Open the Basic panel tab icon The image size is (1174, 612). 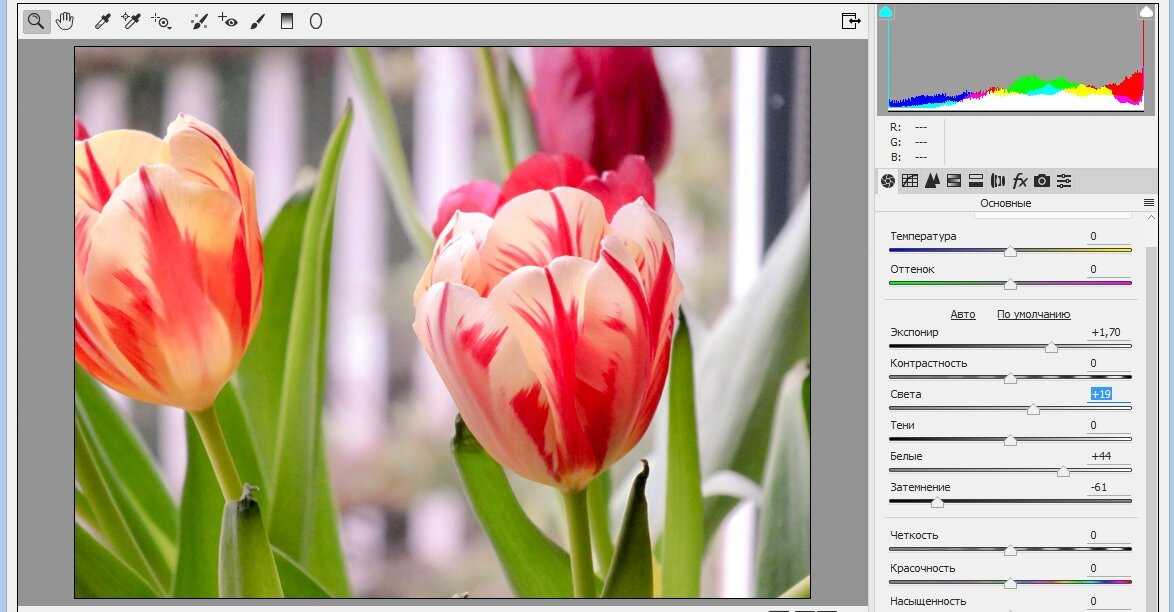tap(888, 181)
